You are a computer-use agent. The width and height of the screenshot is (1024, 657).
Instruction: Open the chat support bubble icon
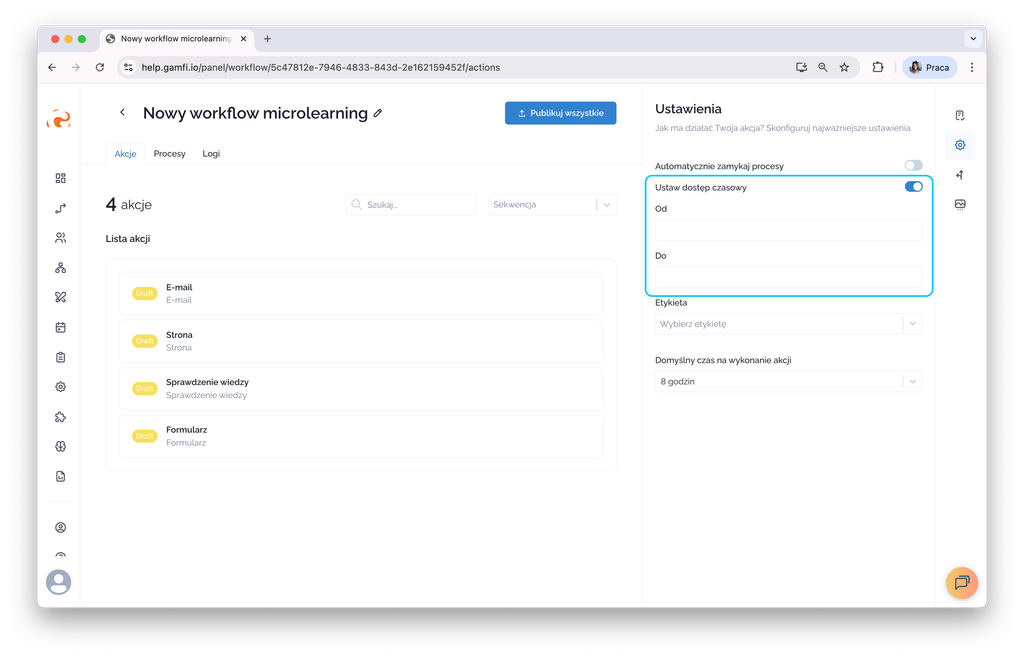961,582
